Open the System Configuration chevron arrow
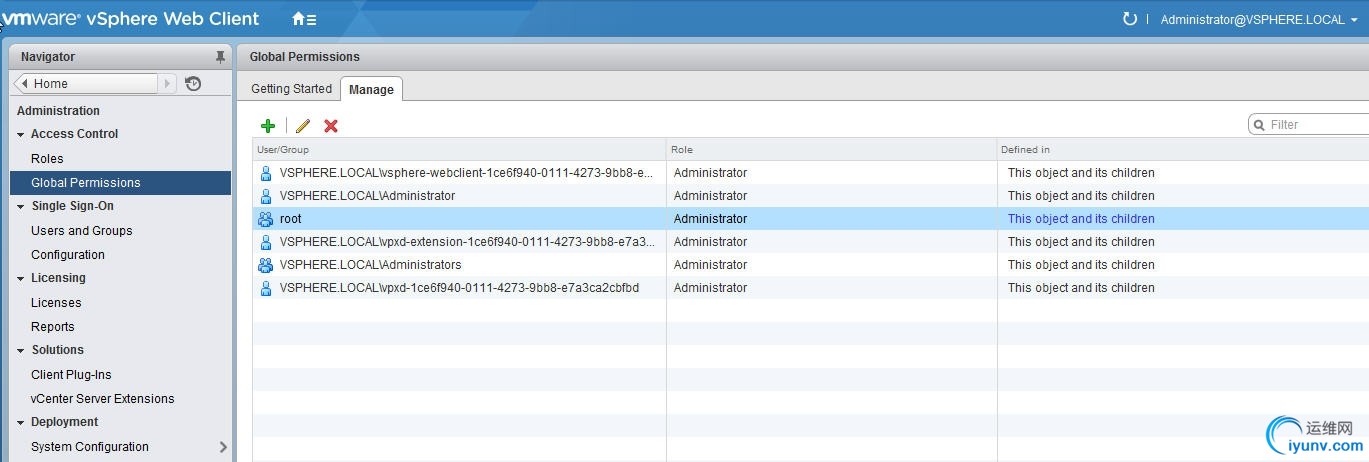1369x462 pixels. click(x=222, y=447)
